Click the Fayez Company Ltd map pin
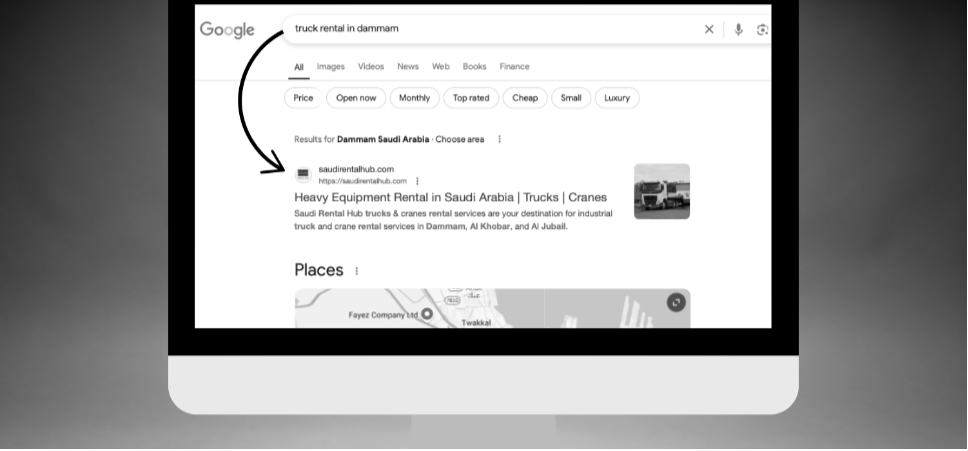Image resolution: width=968 pixels, height=451 pixels. (x=427, y=314)
